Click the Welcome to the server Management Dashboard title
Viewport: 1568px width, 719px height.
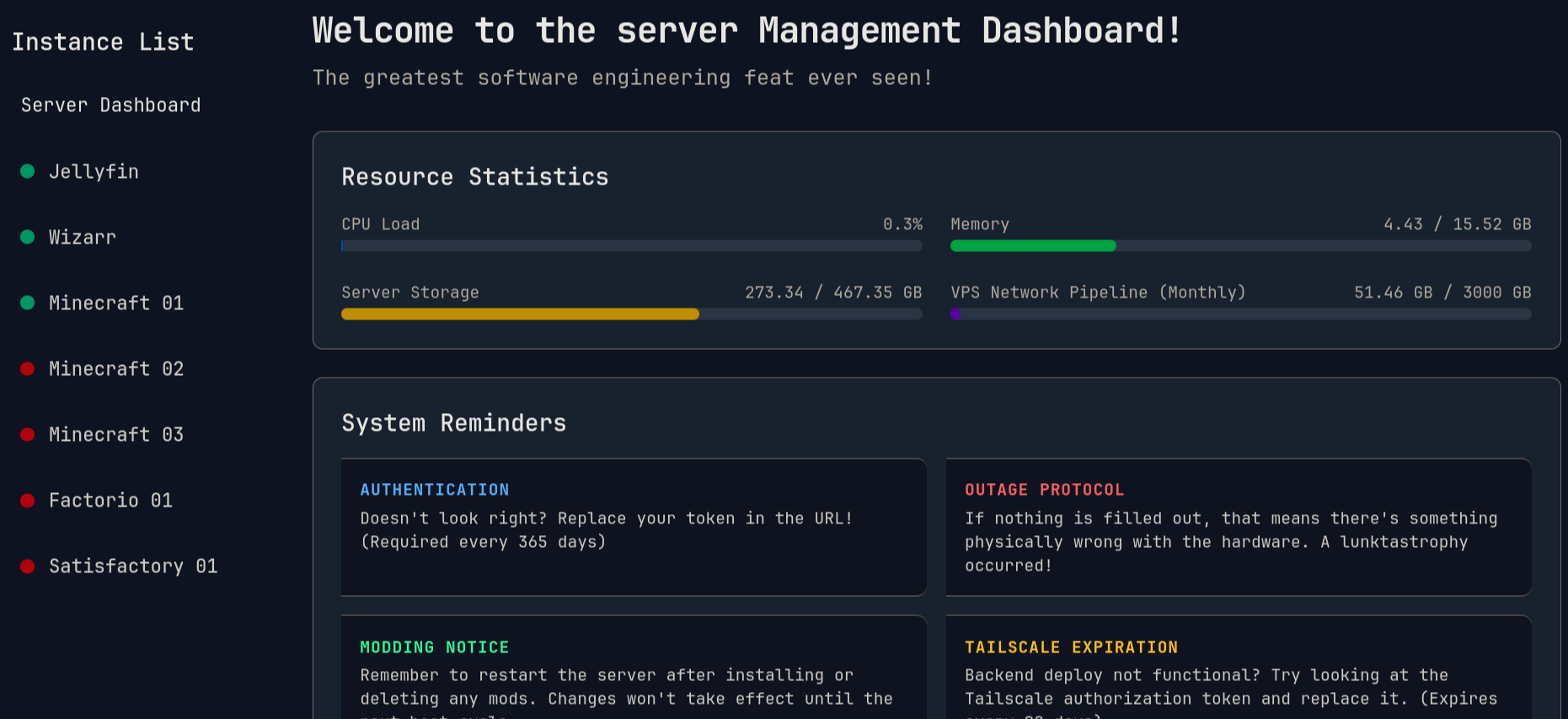coord(747,31)
